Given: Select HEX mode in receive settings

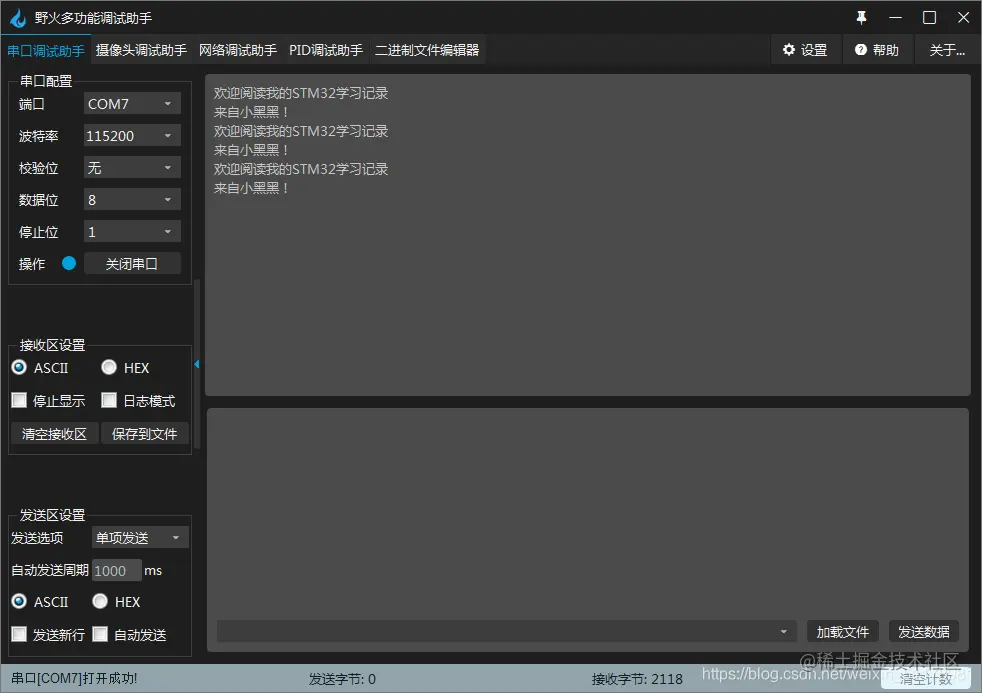Looking at the screenshot, I should point(108,368).
